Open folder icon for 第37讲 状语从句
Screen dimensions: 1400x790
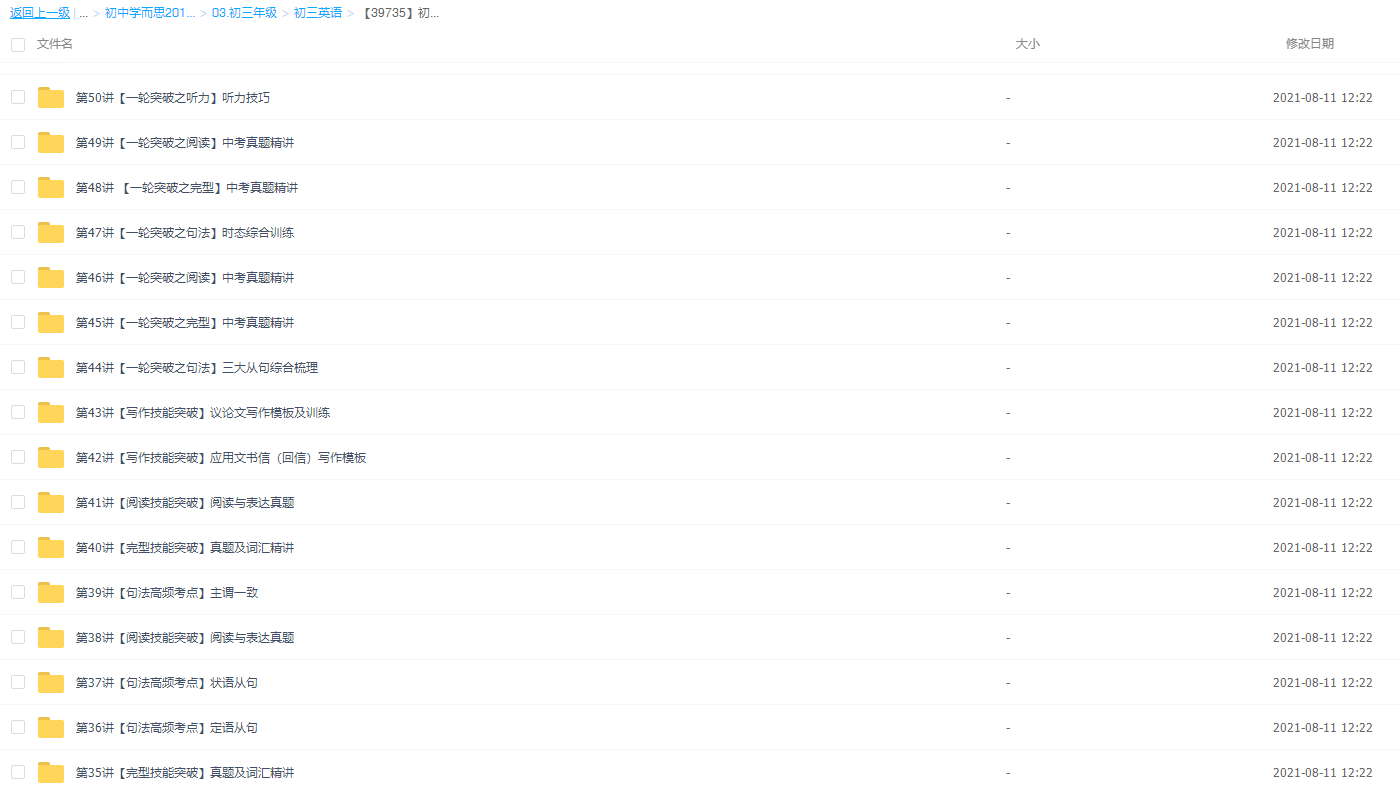50,683
